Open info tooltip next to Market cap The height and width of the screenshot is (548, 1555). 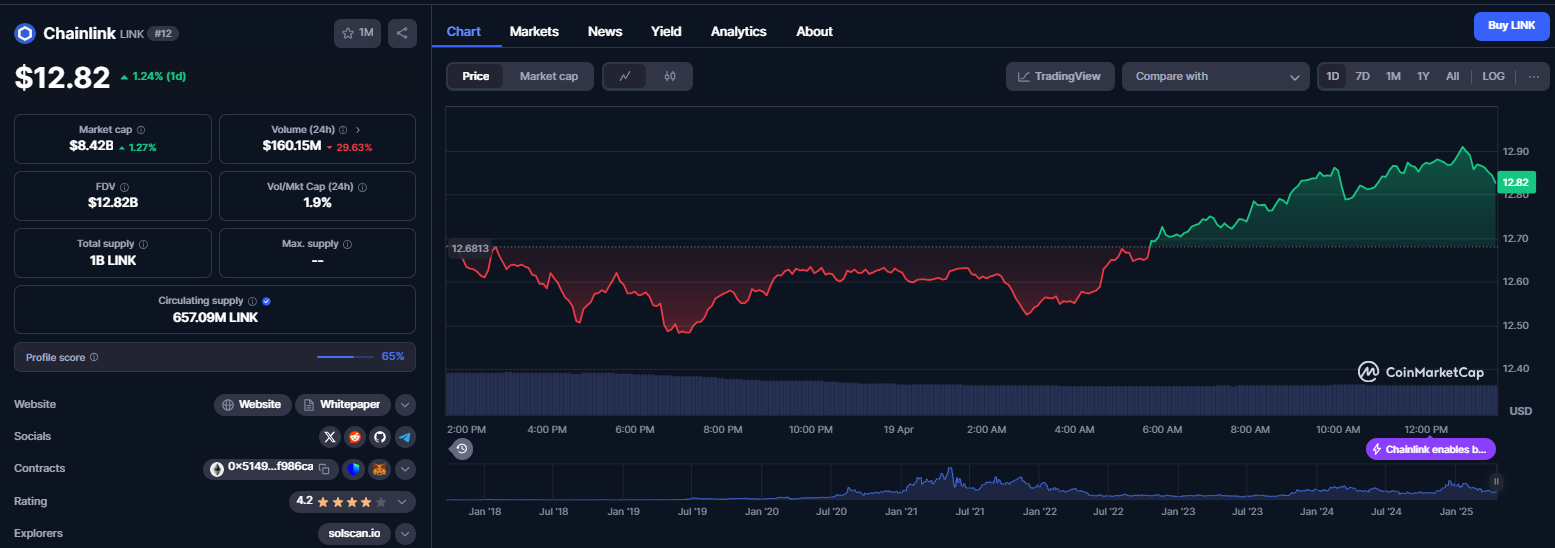point(141,130)
